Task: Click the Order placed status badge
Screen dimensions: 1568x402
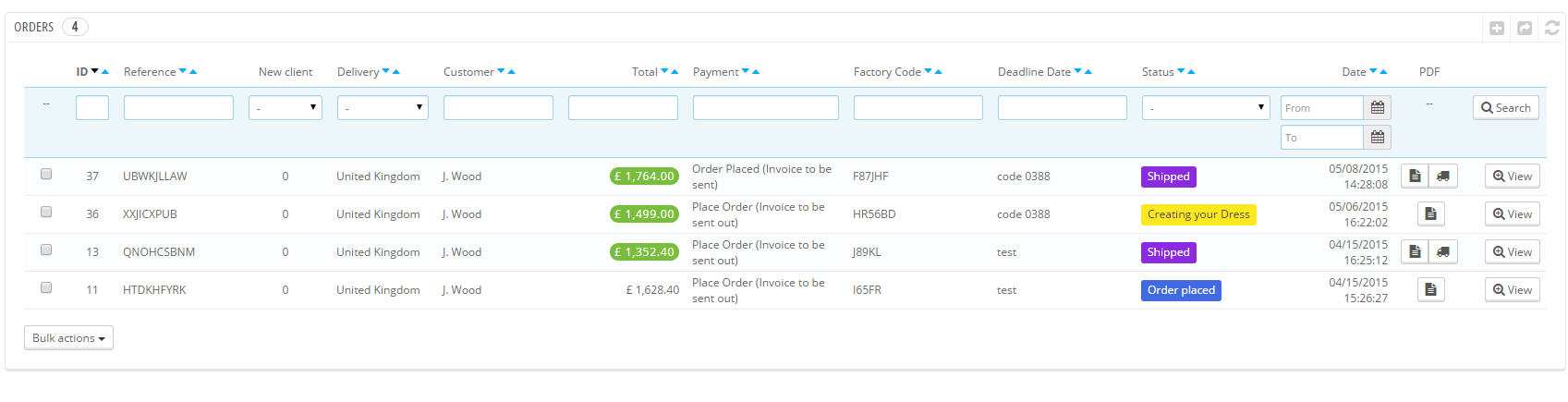Action: click(x=1182, y=290)
